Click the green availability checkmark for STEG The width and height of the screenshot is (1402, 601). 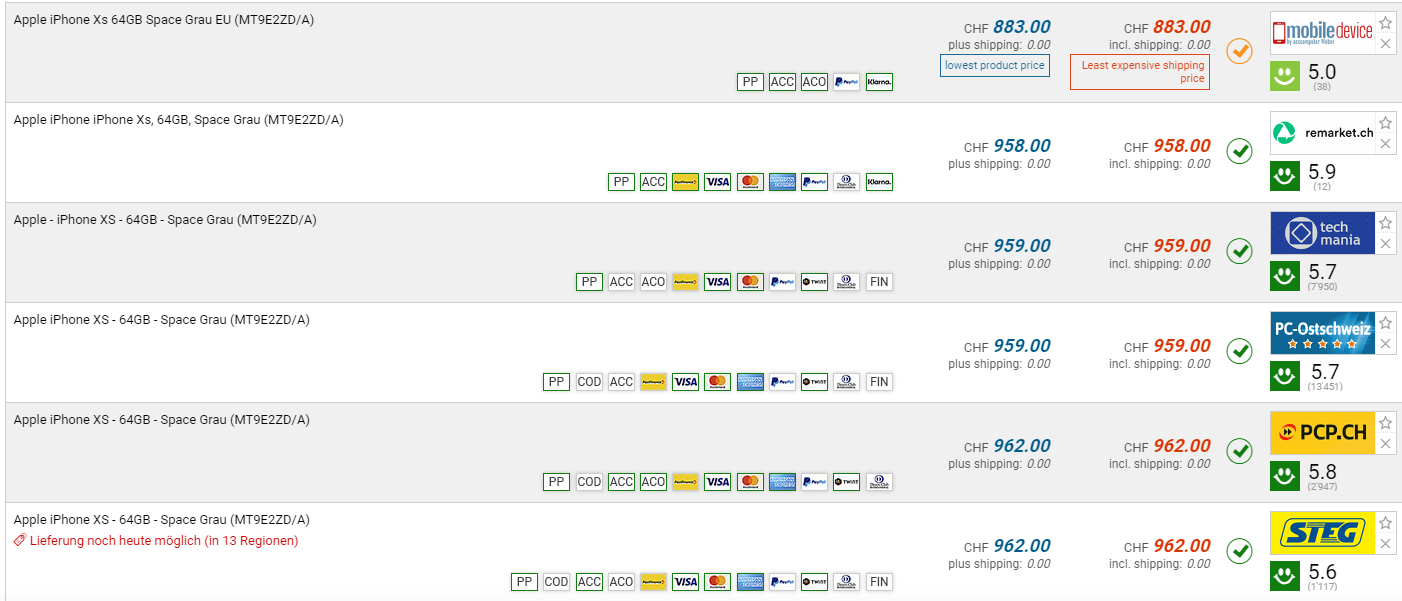click(x=1239, y=551)
